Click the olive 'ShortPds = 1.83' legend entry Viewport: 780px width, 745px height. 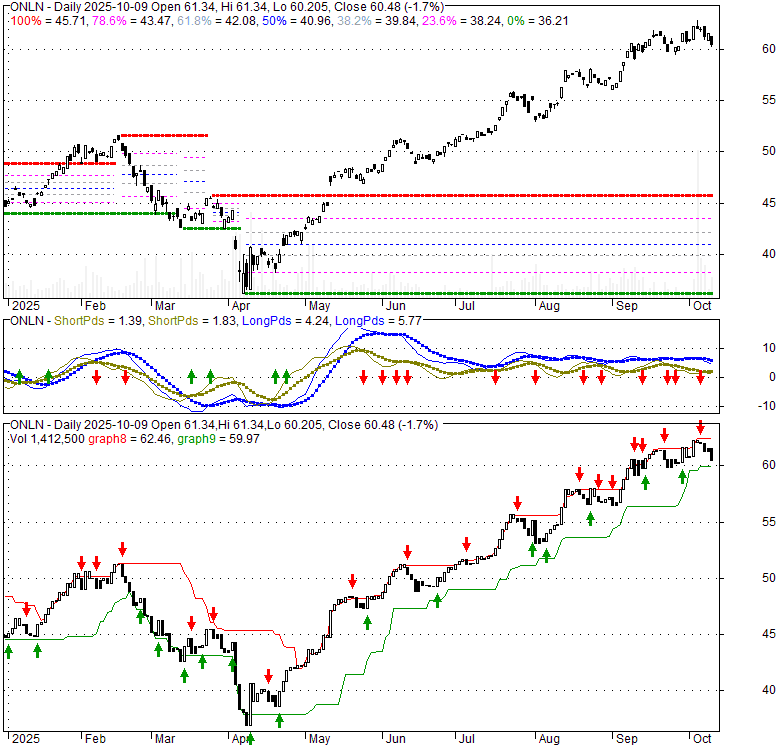click(x=192, y=321)
